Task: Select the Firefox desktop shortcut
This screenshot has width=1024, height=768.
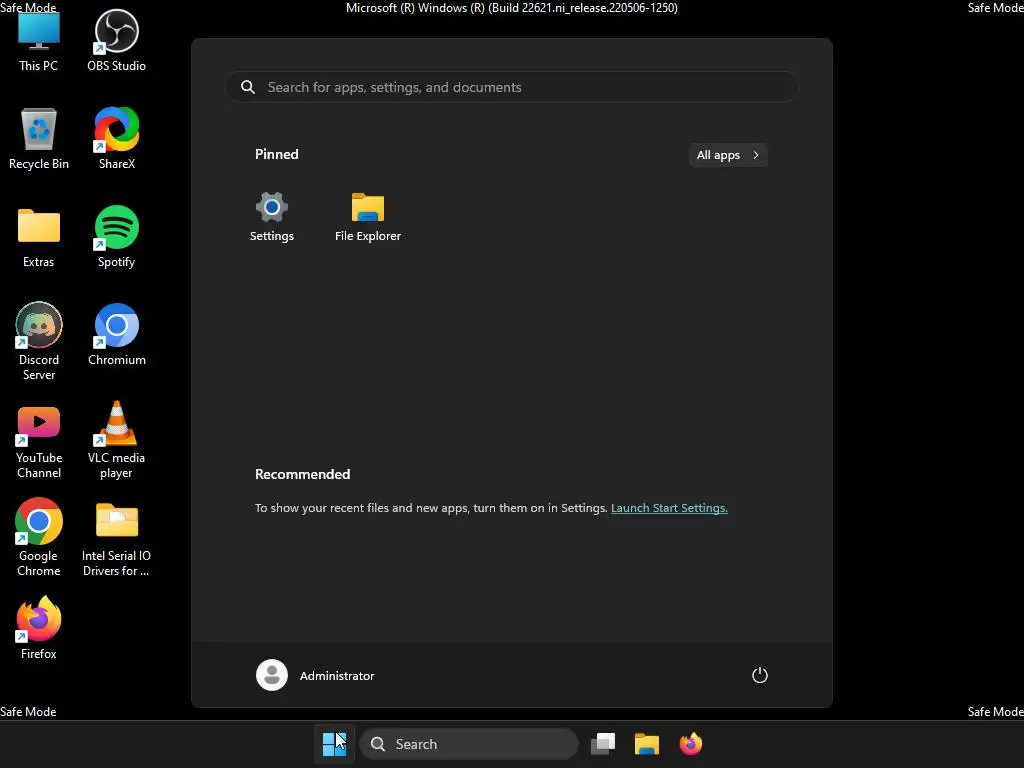Action: point(39,628)
